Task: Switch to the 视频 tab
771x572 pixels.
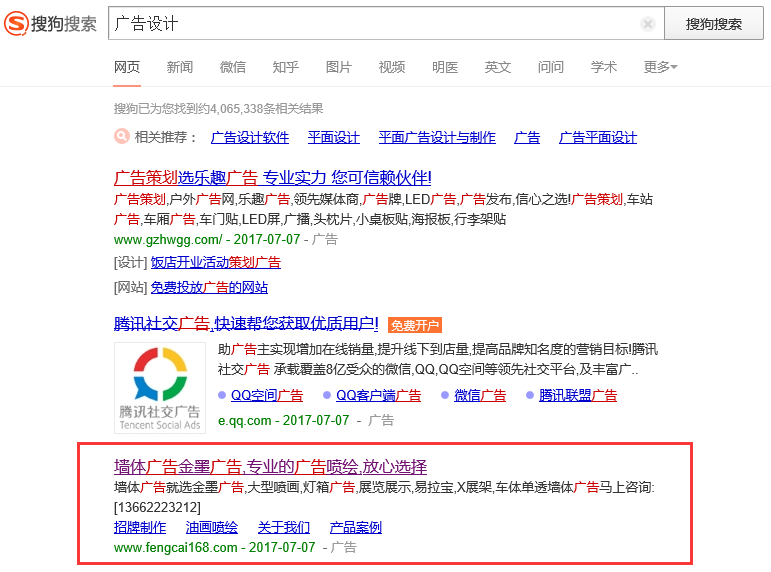Action: pyautogui.click(x=392, y=67)
